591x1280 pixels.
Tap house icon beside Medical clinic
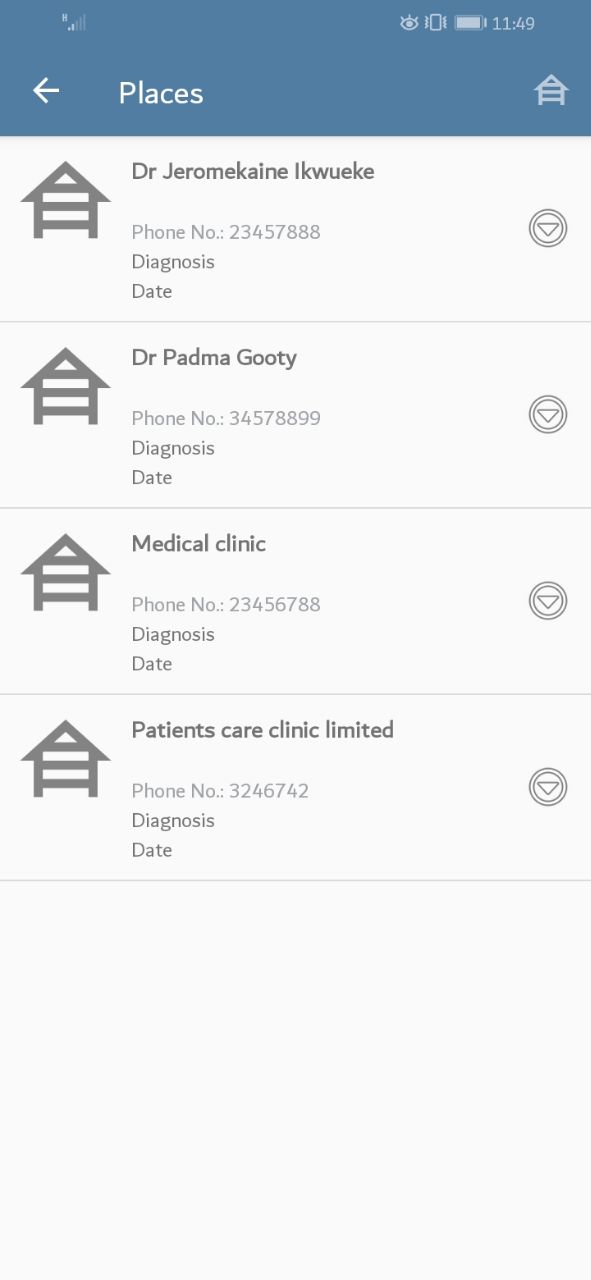click(x=66, y=572)
